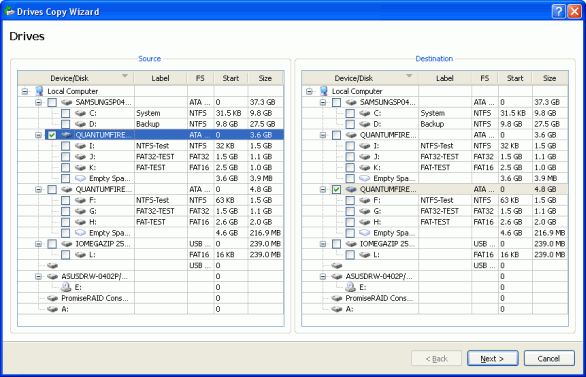586x377 pixels.
Task: Collapse IOMEGAZIP node in Source tree
Action: click(38, 244)
